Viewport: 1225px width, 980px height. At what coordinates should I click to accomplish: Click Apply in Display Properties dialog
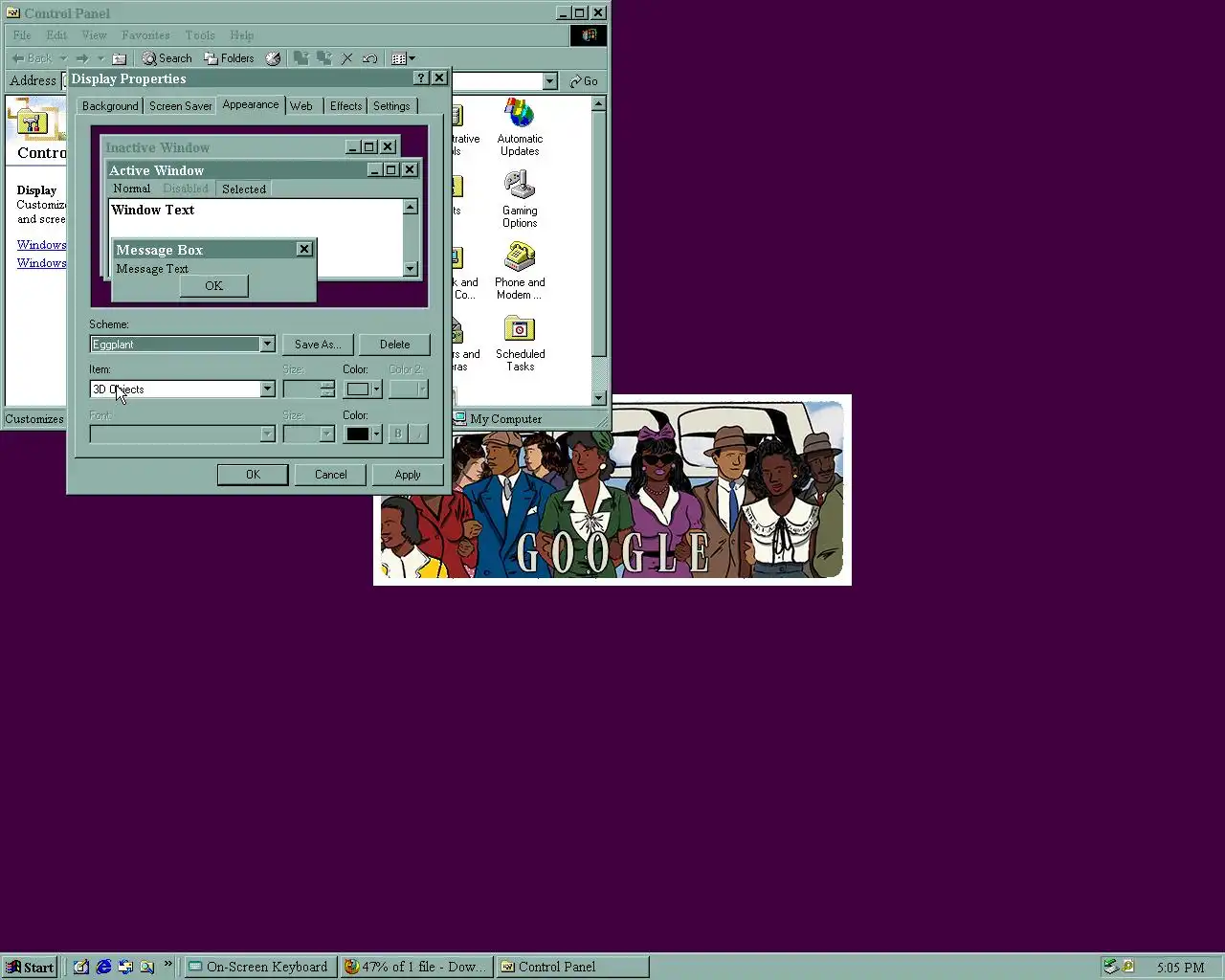(x=408, y=475)
